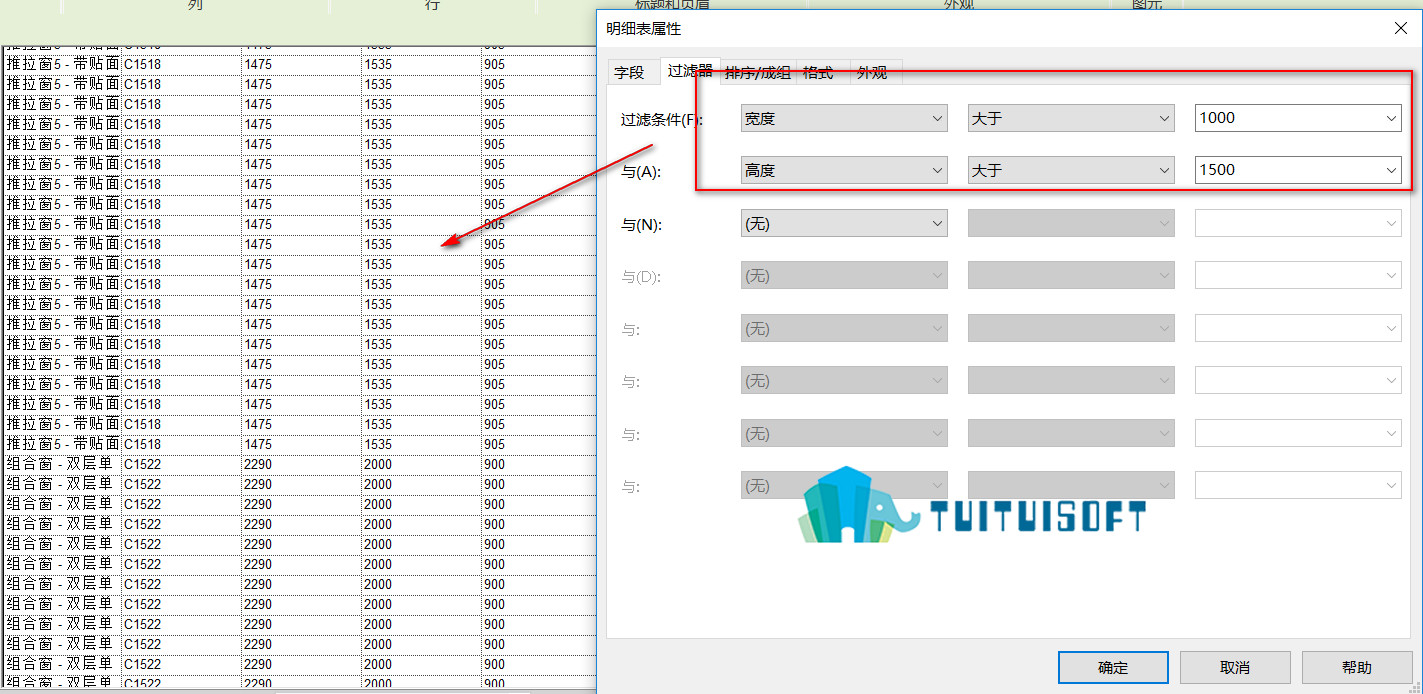Viewport: 1423px width, 694px height.
Task: Open the (无) field dropdown in the 与(N) row
Action: (x=844, y=223)
